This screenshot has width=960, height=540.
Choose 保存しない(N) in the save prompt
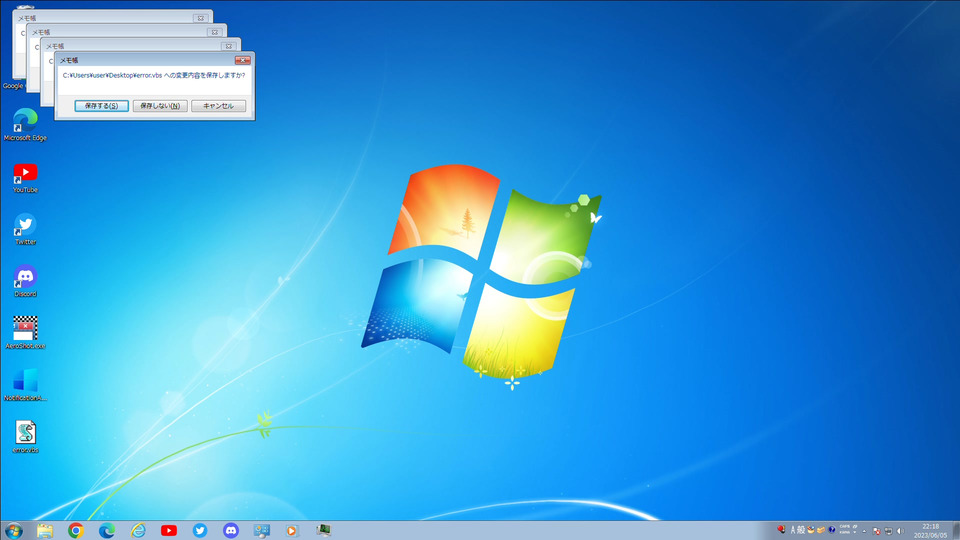point(160,106)
